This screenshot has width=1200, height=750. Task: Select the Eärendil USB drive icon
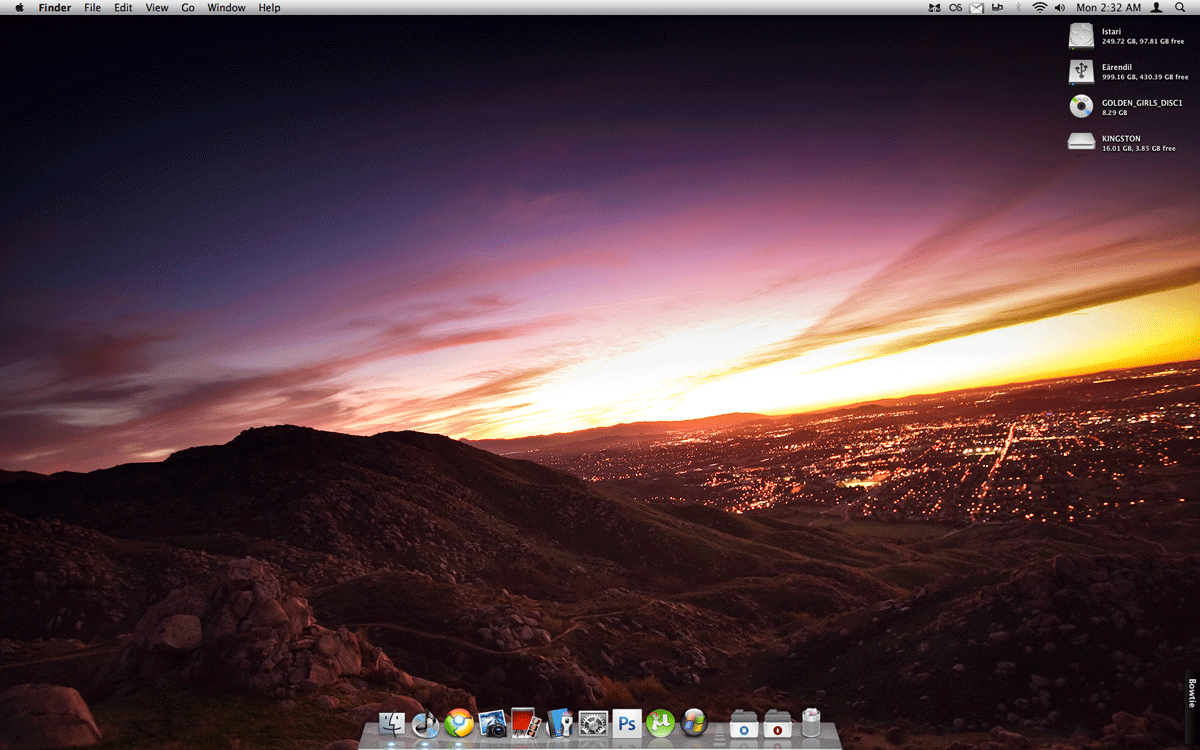[1081, 71]
